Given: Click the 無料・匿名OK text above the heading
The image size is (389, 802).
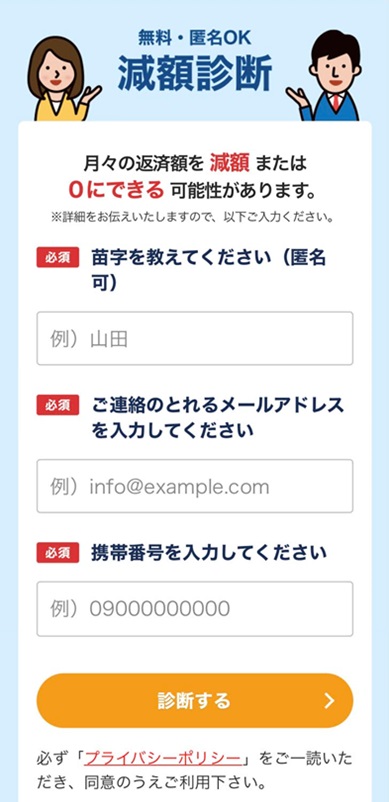Looking at the screenshot, I should 195,37.
